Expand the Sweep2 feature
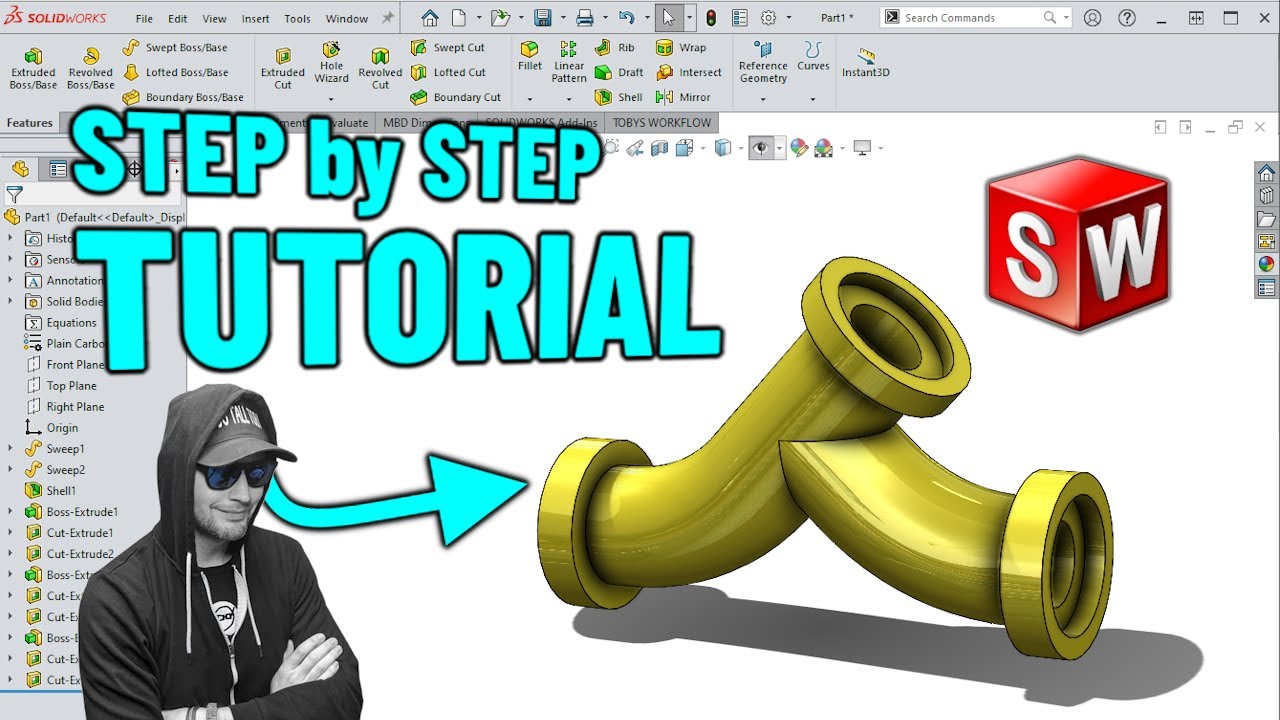The width and height of the screenshot is (1280, 720). [11, 470]
